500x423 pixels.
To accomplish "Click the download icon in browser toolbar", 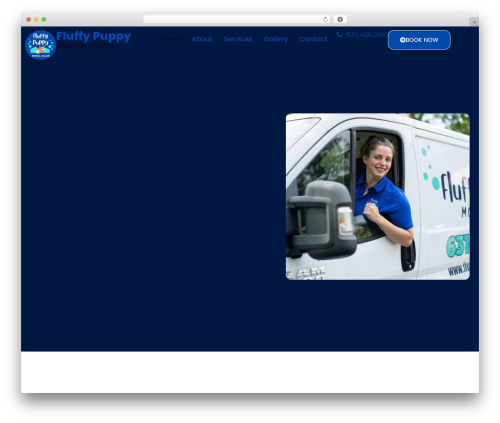I will click(340, 20).
